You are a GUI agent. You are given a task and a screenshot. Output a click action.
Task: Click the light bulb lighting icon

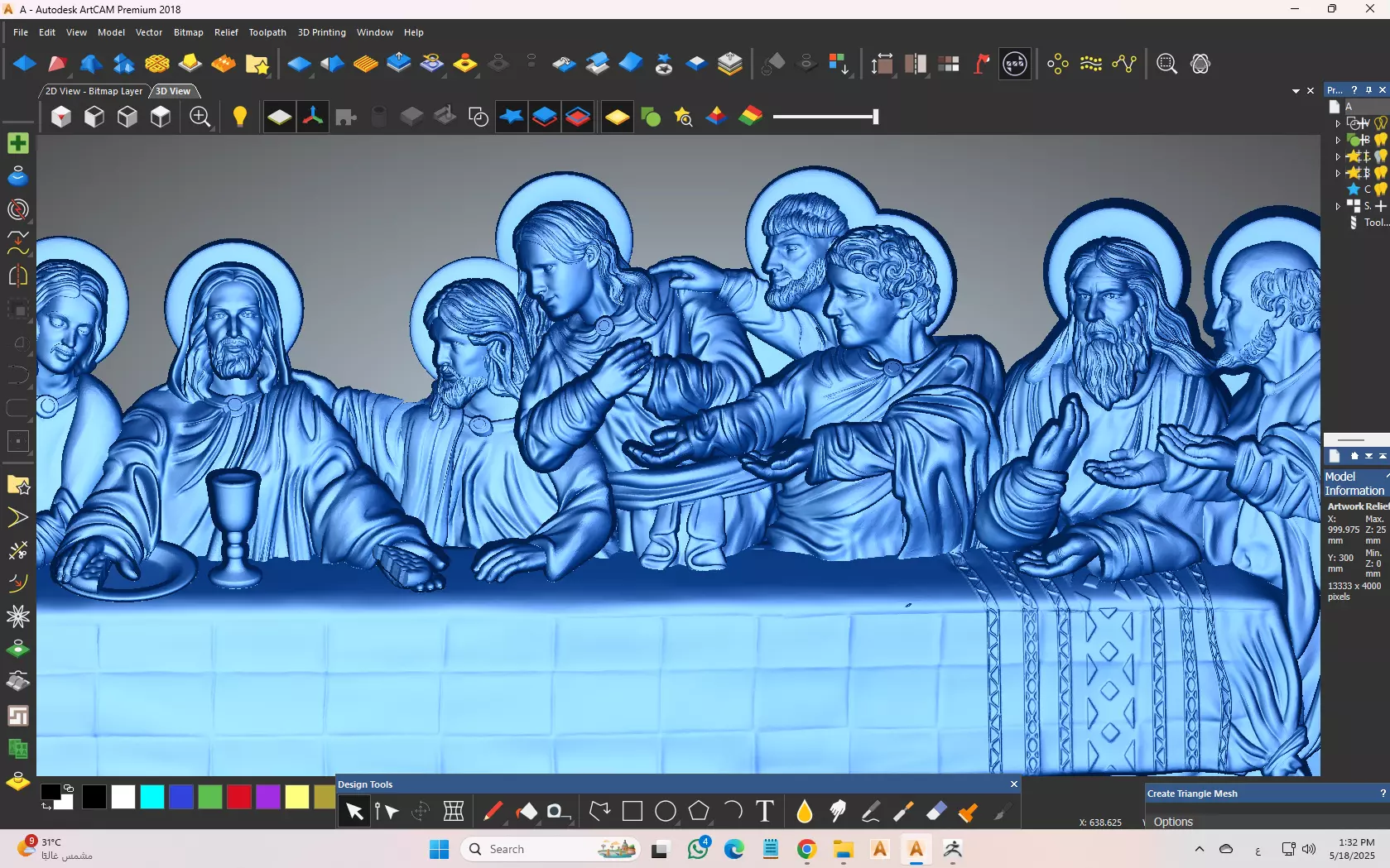240,117
